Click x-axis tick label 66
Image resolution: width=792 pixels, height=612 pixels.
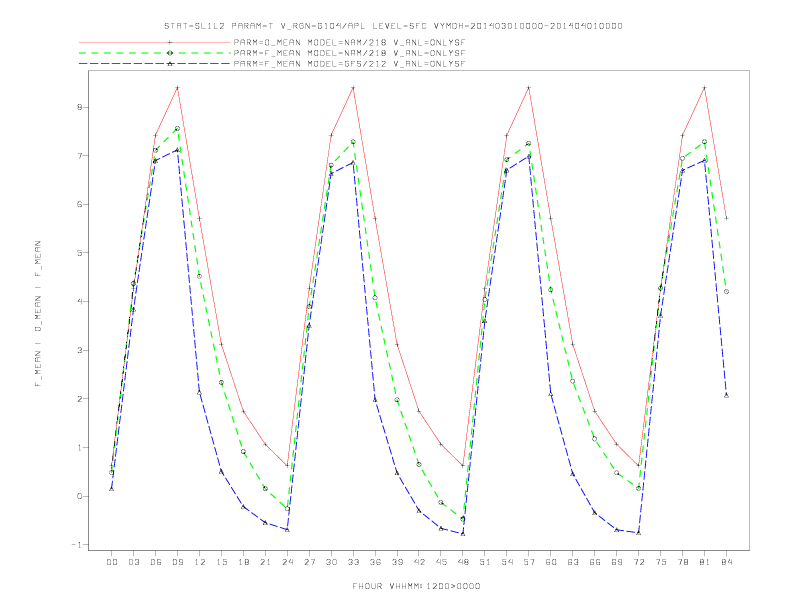595,562
